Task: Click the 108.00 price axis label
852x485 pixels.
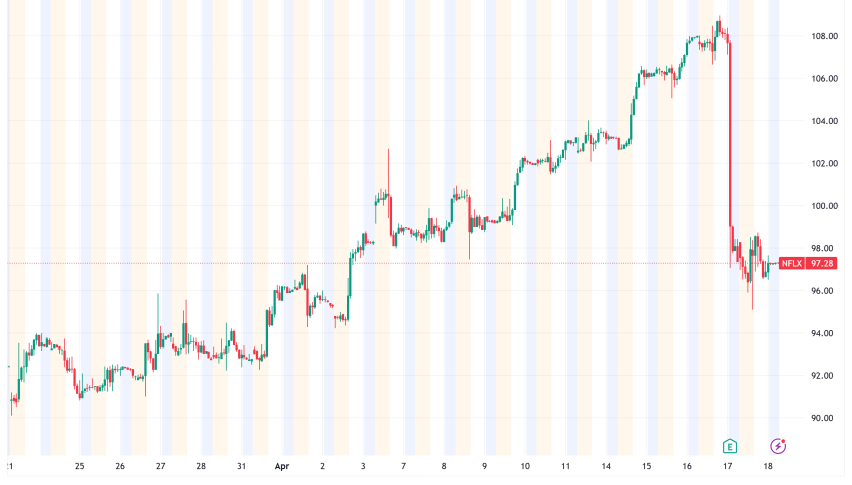Action: point(825,36)
